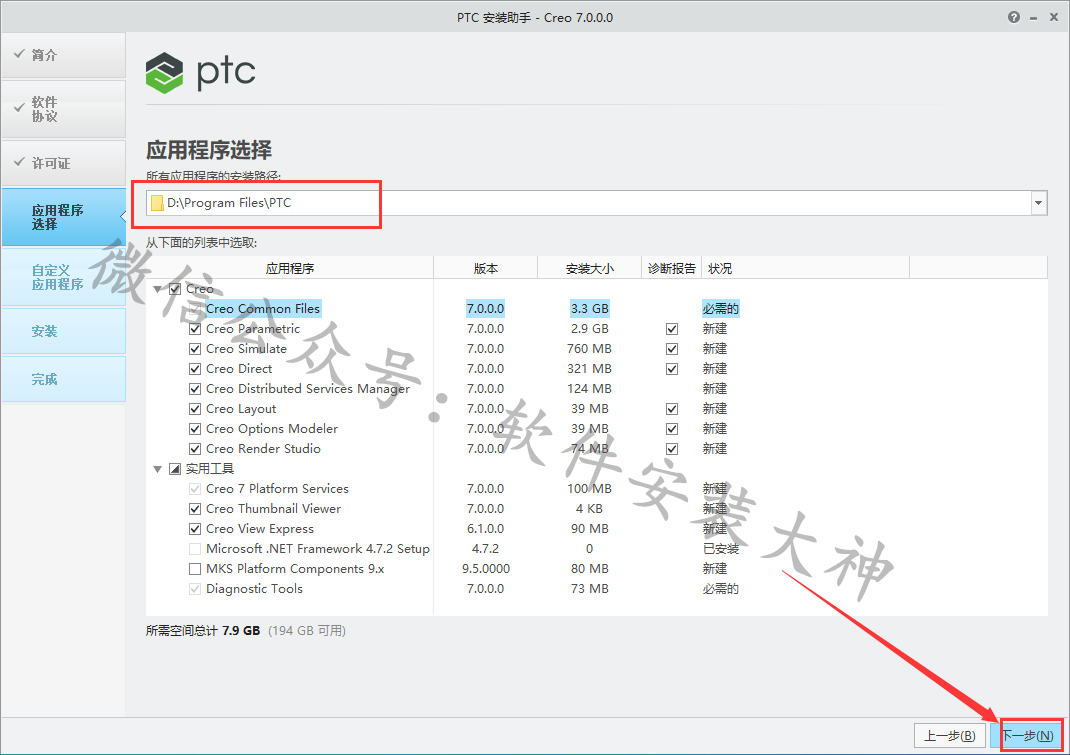This screenshot has width=1070, height=755.
Task: Click the 所需空间总计 7.9 GB text
Action: [203, 631]
